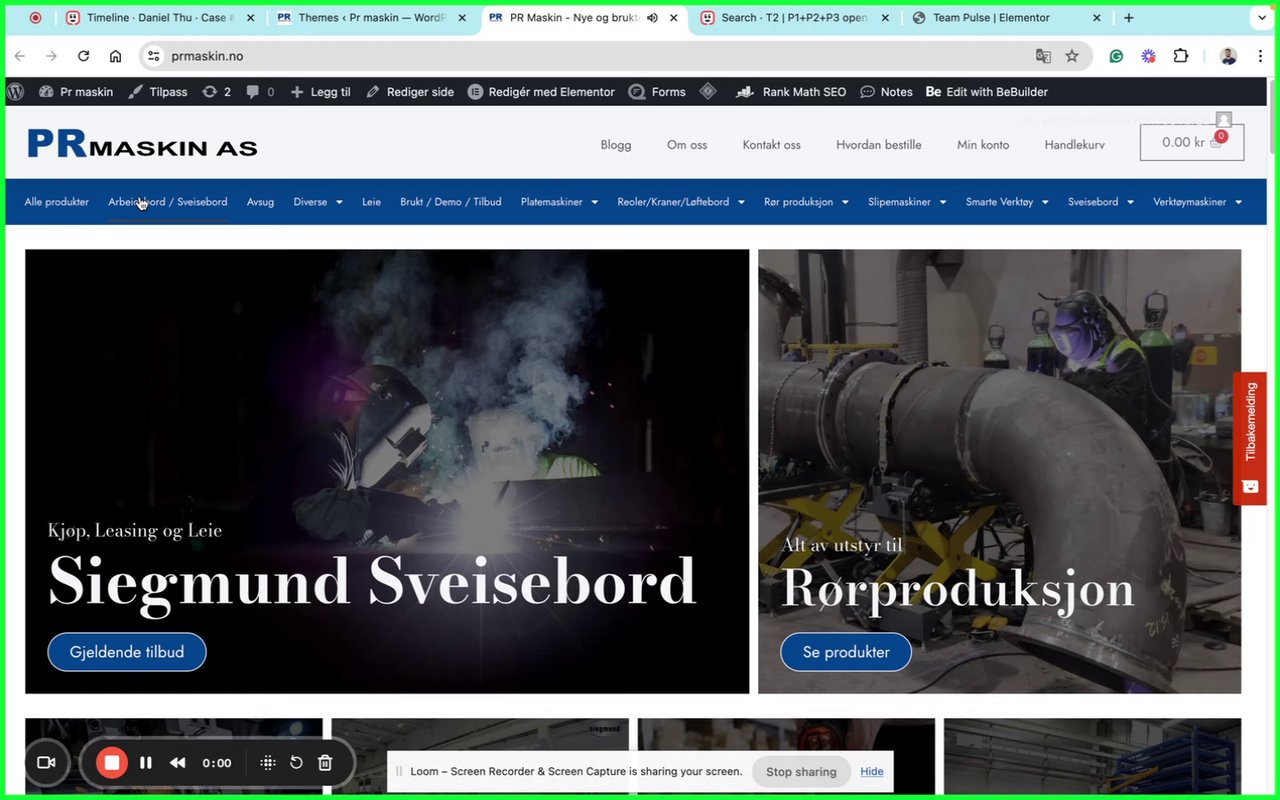
Task: Click the PR Maskin AS logo
Action: 142,144
